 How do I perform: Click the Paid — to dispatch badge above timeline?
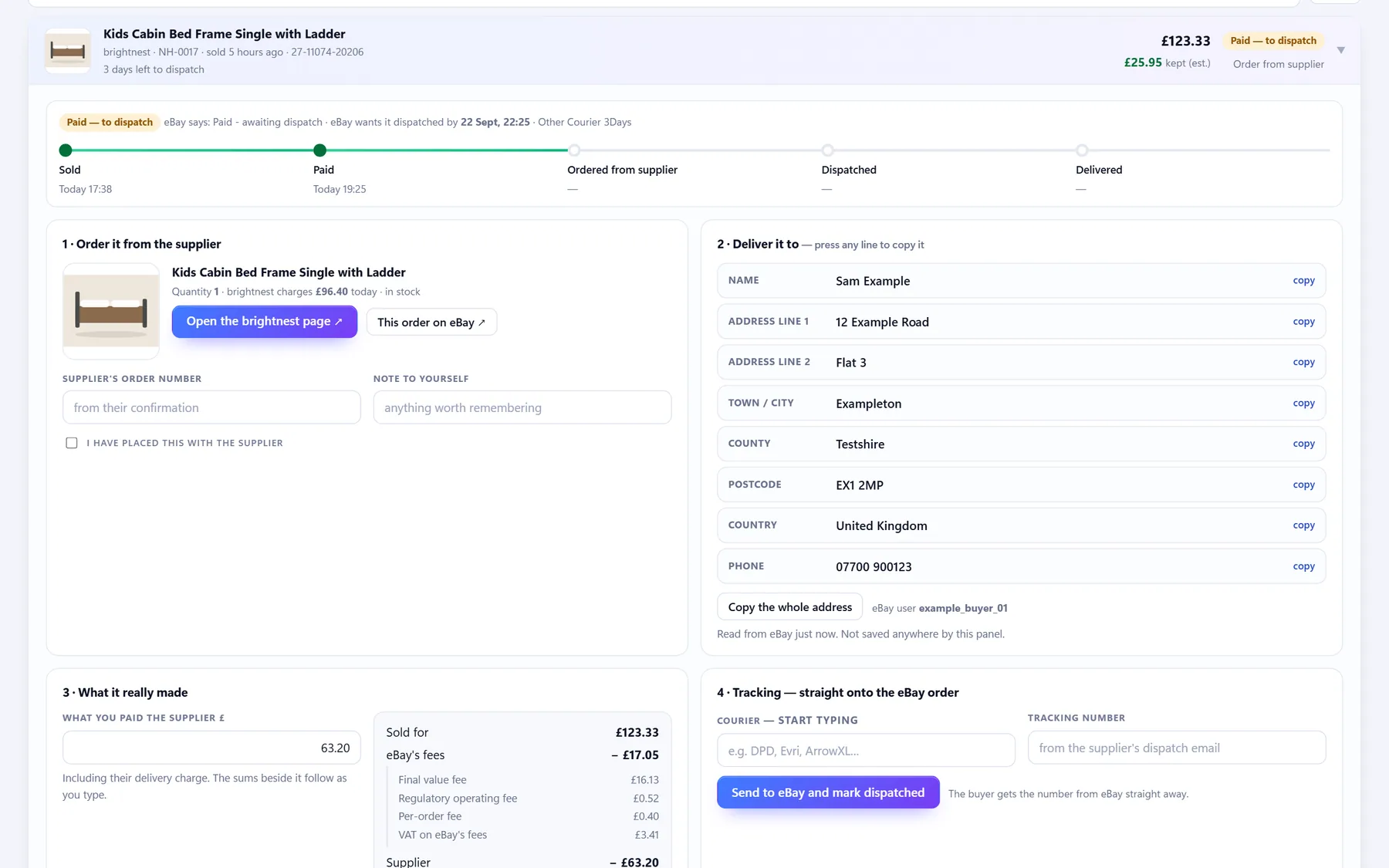[110, 122]
